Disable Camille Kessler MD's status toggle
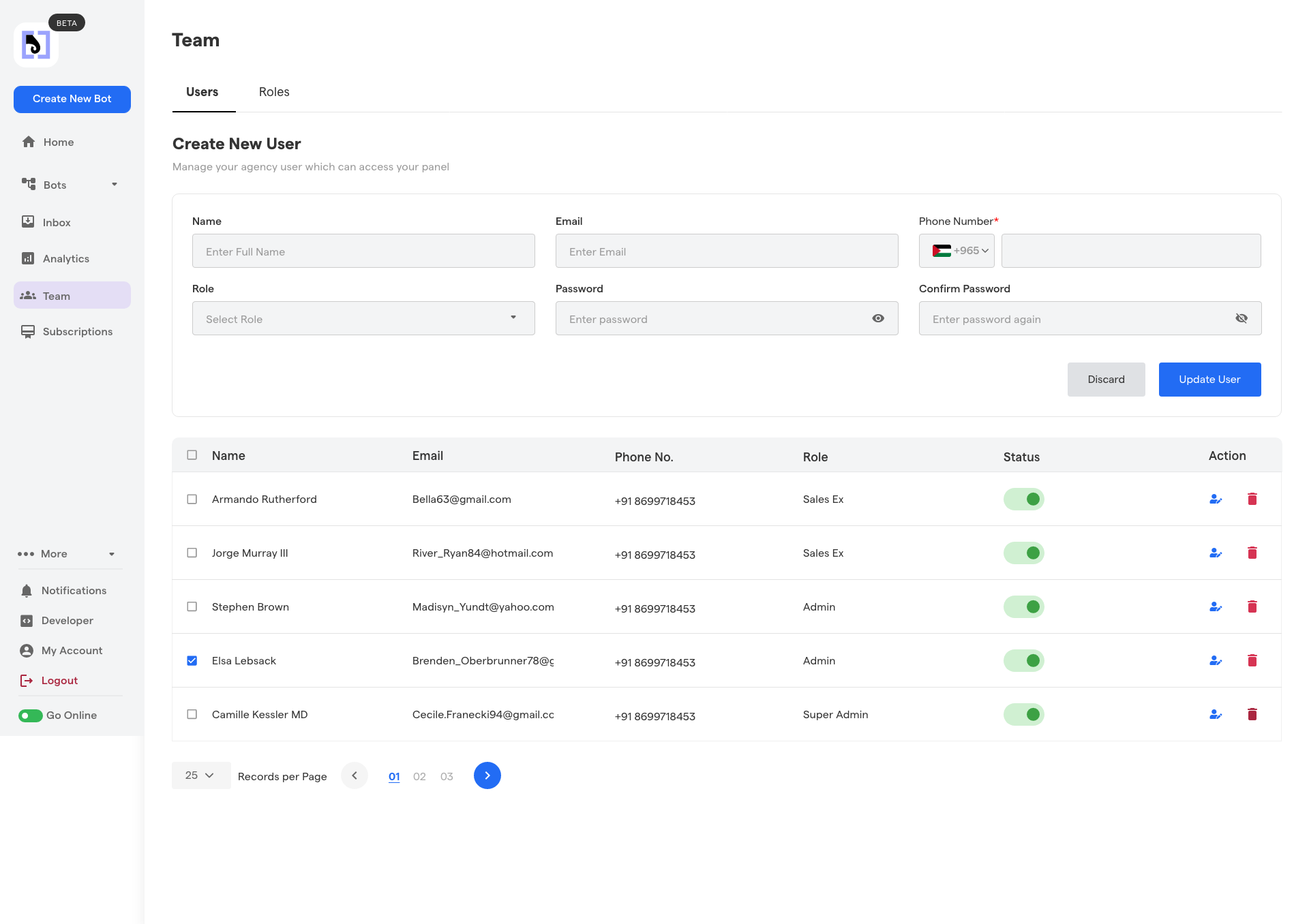The image size is (1309, 924). point(1024,715)
